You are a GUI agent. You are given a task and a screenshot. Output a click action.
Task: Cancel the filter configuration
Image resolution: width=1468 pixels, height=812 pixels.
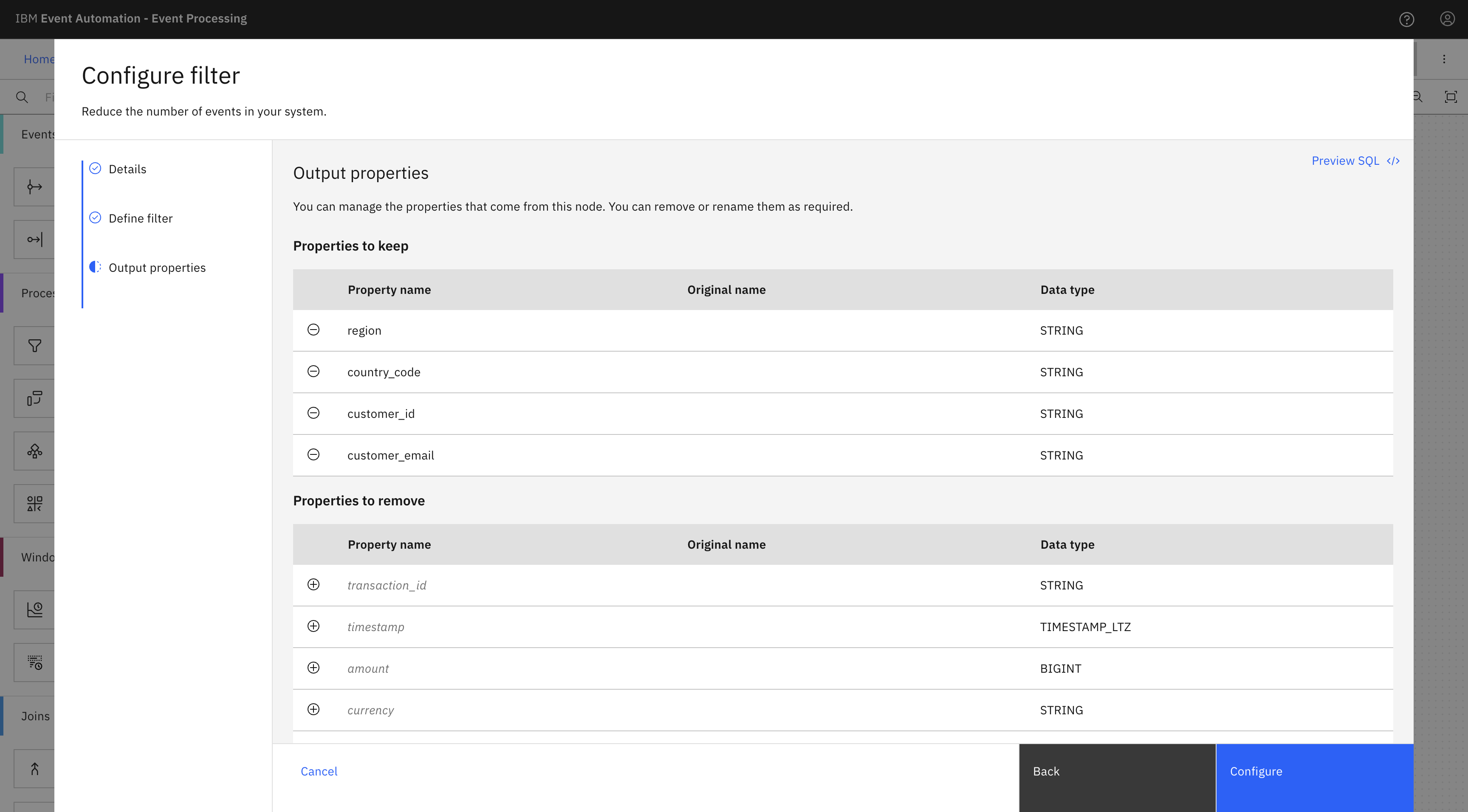(319, 771)
